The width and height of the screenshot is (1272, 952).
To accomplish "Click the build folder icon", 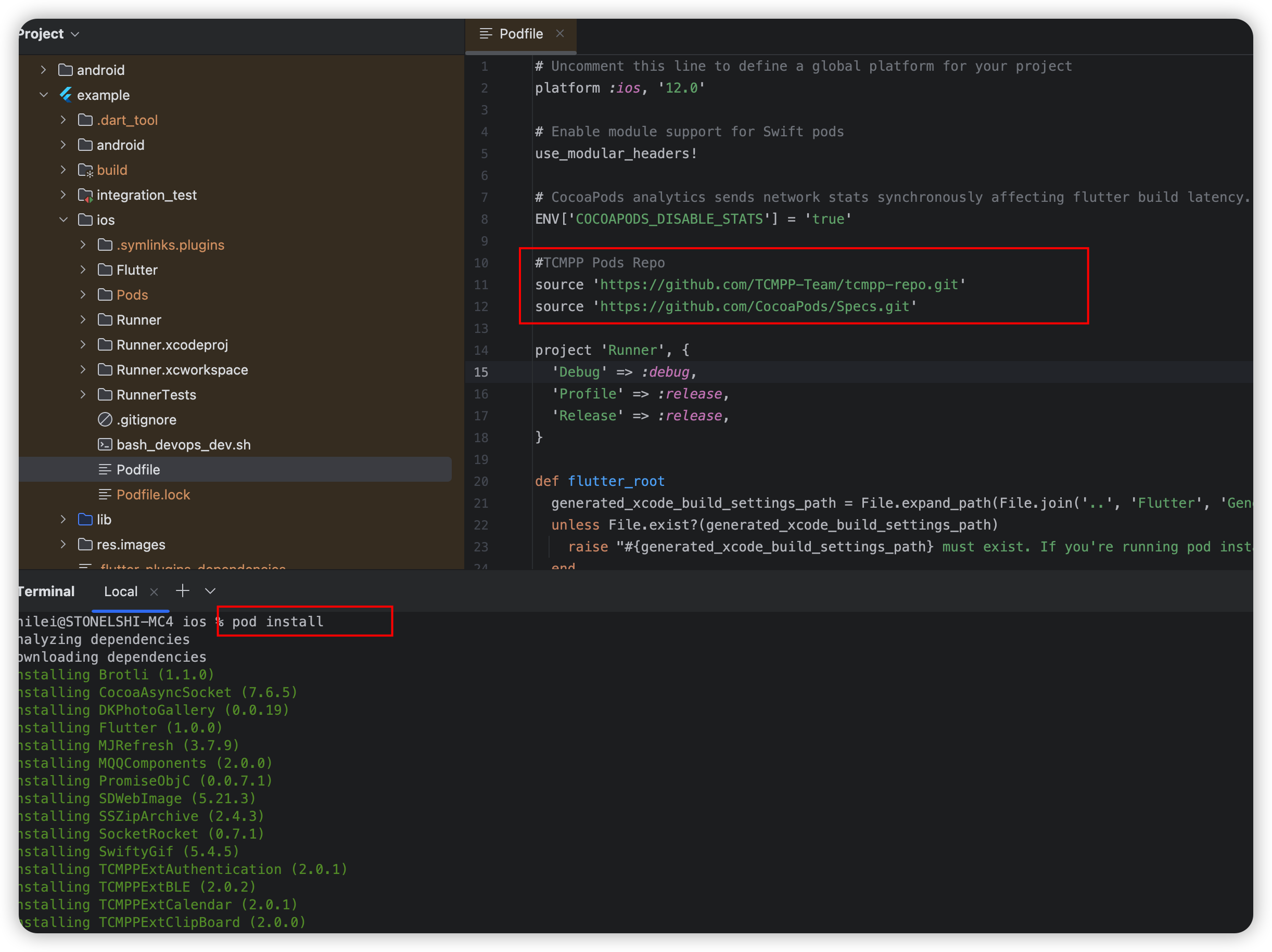I will coord(85,170).
